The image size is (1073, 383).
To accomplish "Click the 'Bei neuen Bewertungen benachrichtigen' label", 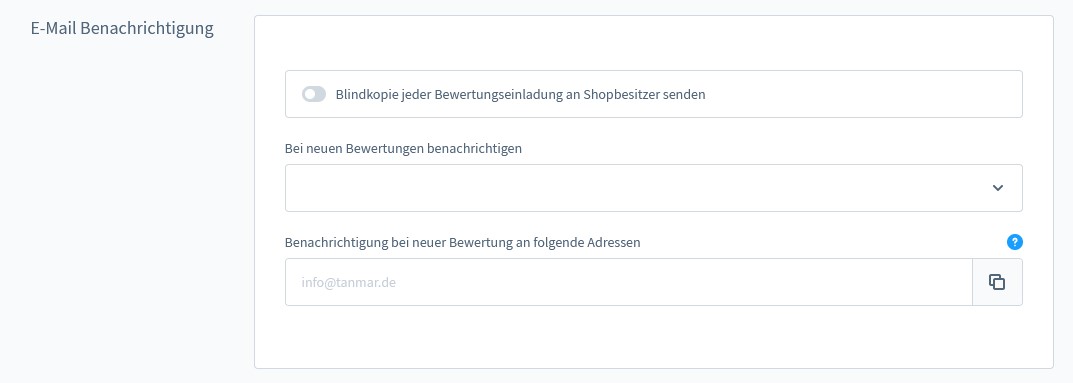I will (x=404, y=148).
